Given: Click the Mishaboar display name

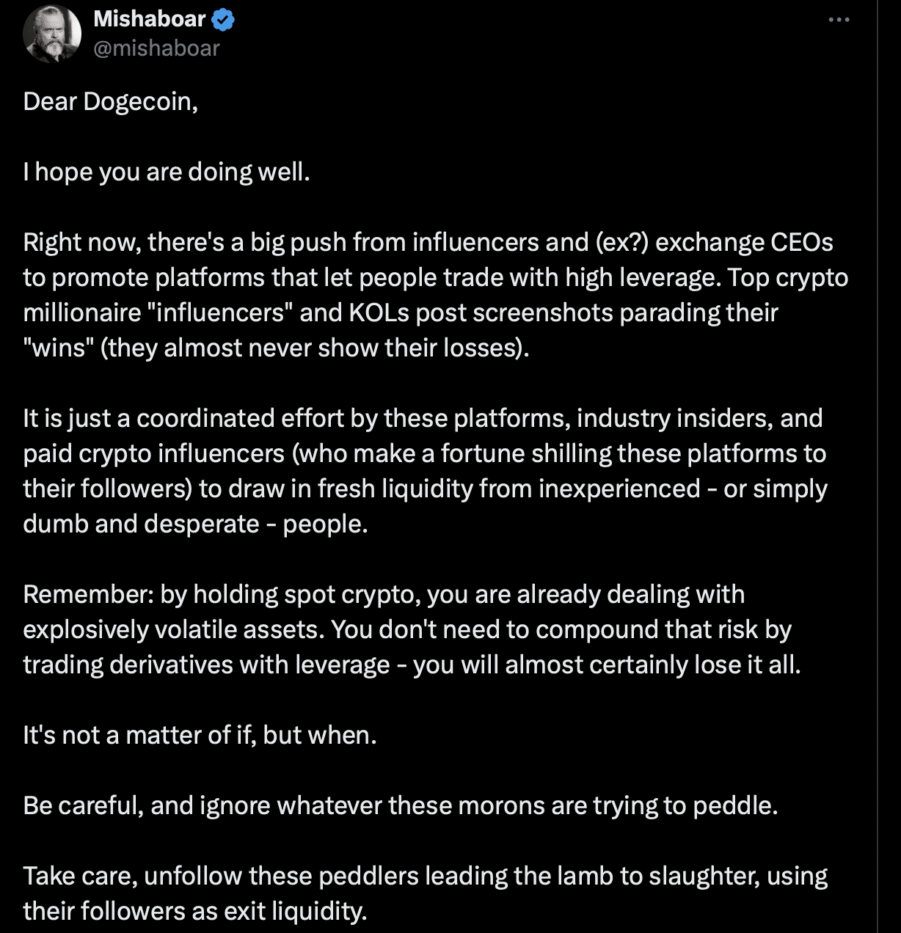Looking at the screenshot, I should pyautogui.click(x=150, y=19).
